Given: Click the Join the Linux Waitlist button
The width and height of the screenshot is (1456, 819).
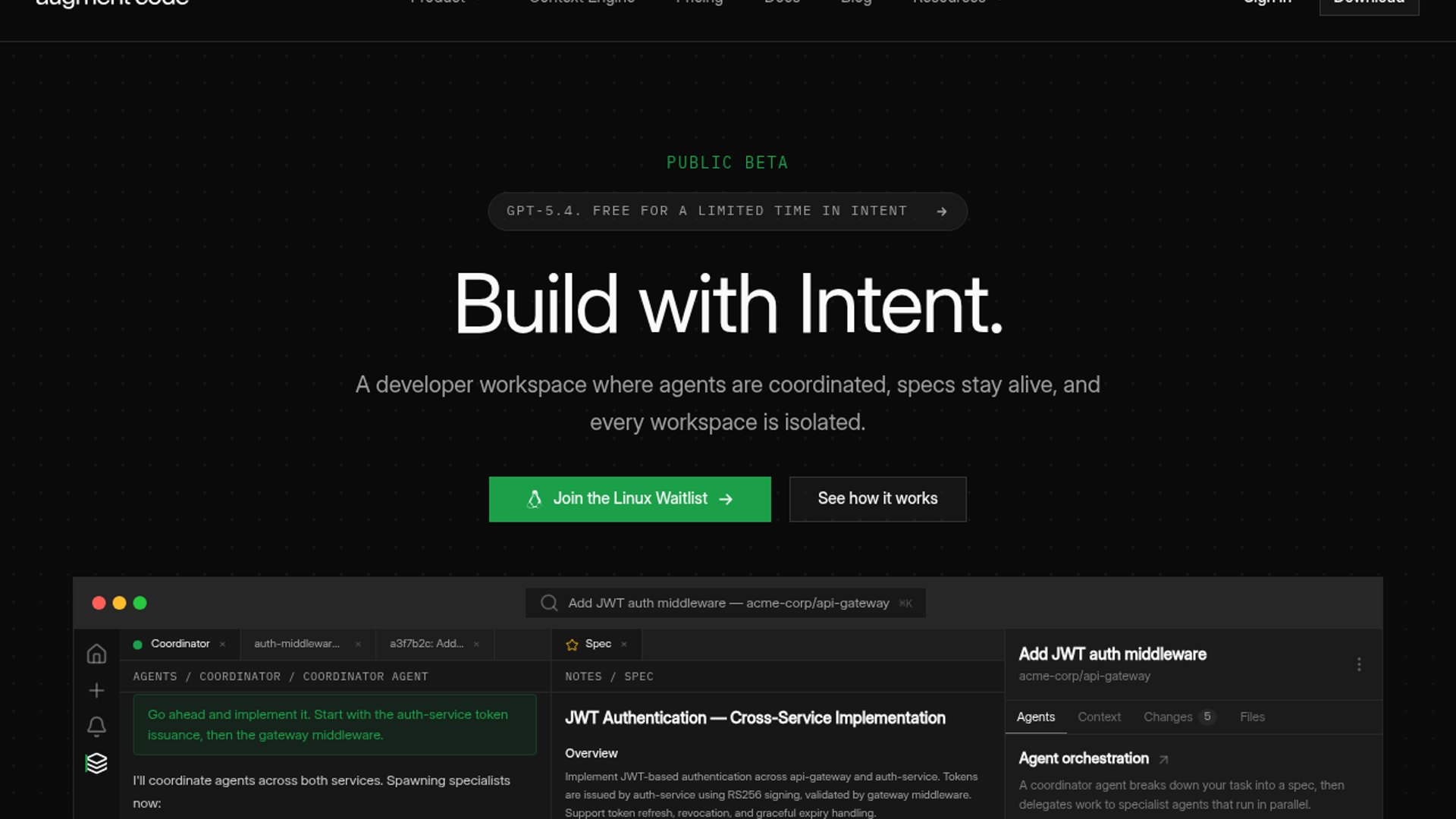Looking at the screenshot, I should click(x=629, y=499).
